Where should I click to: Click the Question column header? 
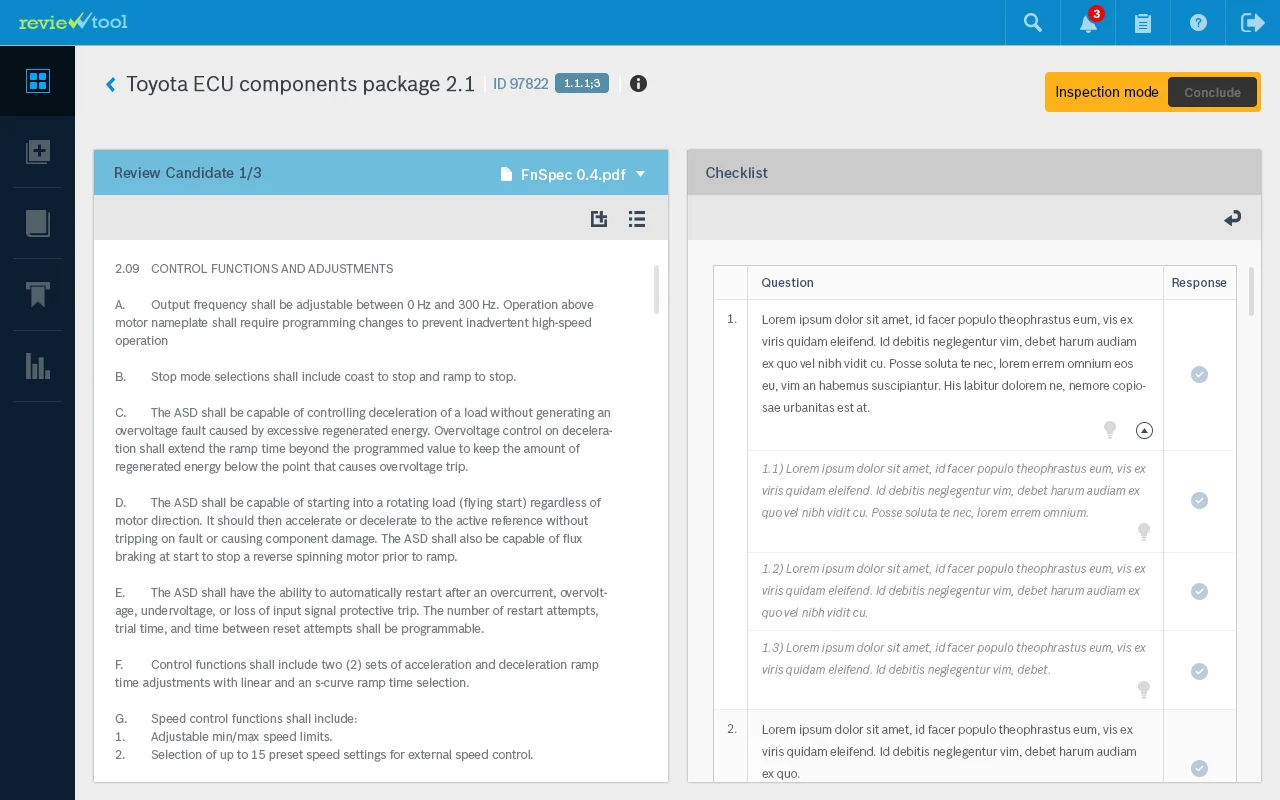tap(787, 282)
